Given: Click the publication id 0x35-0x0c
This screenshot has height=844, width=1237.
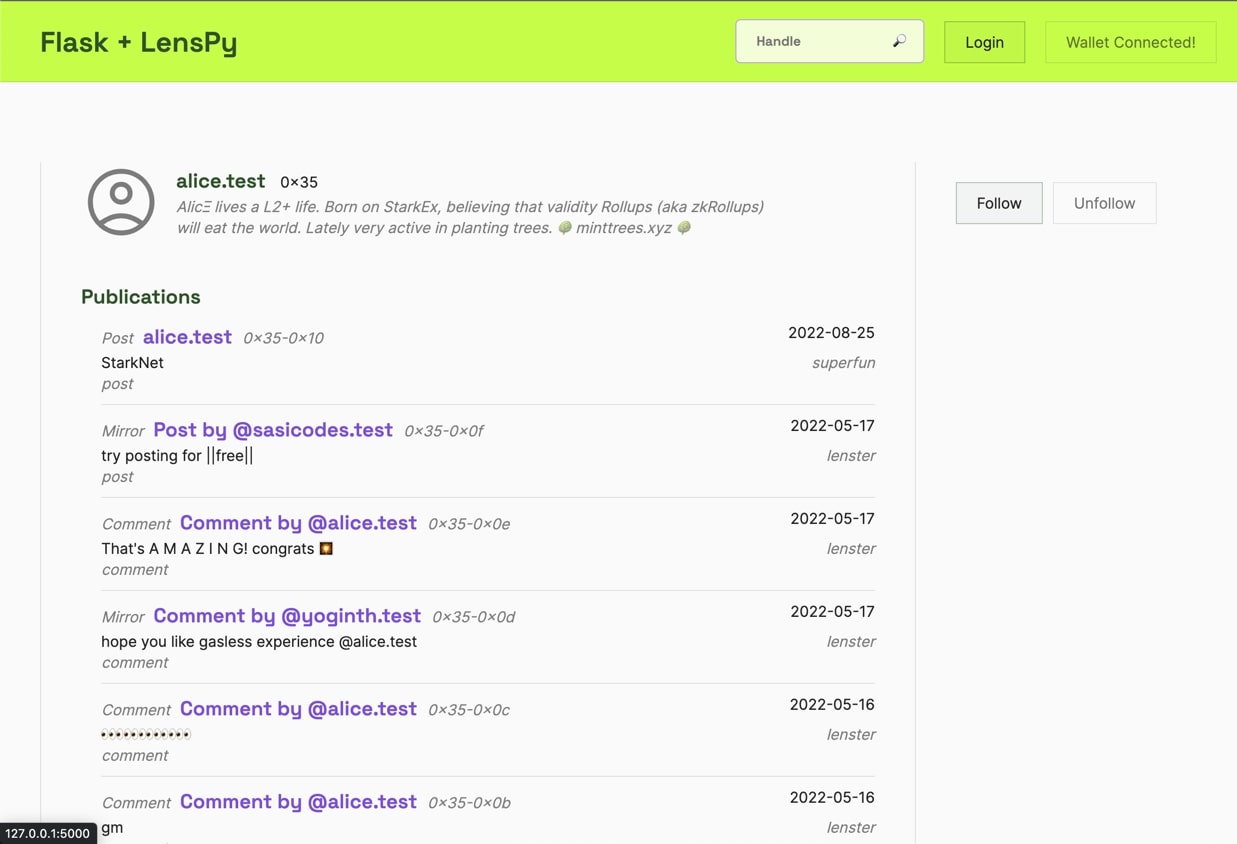Looking at the screenshot, I should click(x=469, y=710).
